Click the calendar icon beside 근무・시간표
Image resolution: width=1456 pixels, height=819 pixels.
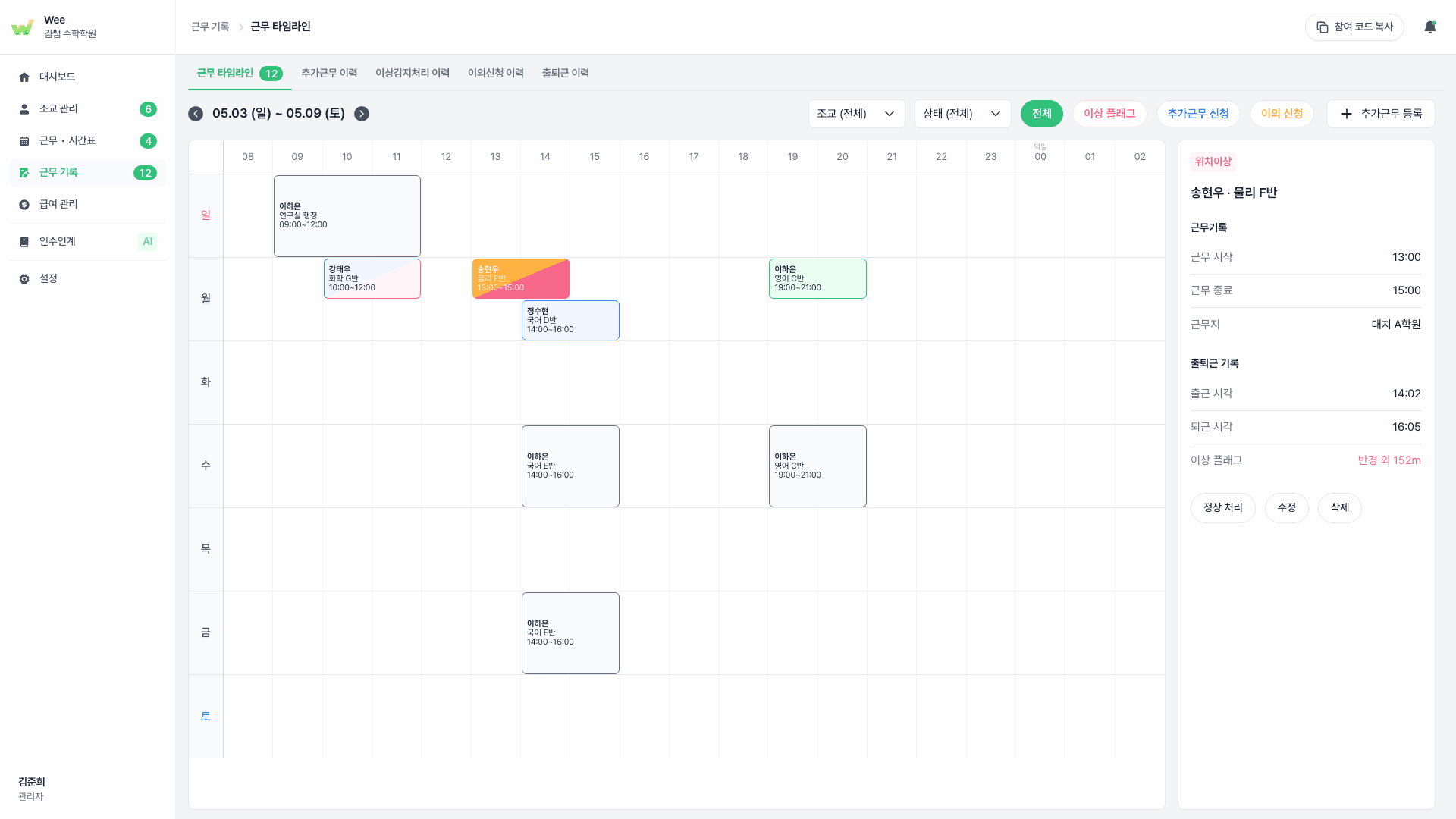coord(24,141)
